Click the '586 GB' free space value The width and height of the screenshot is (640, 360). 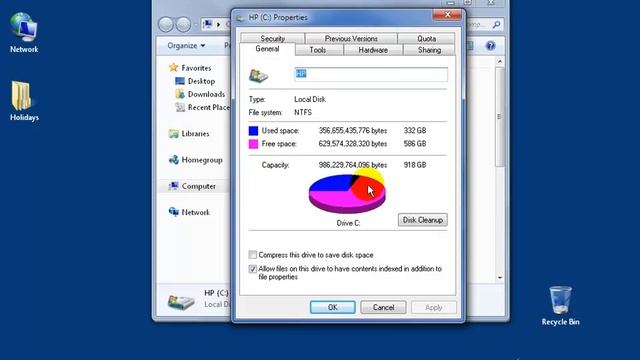pos(415,144)
